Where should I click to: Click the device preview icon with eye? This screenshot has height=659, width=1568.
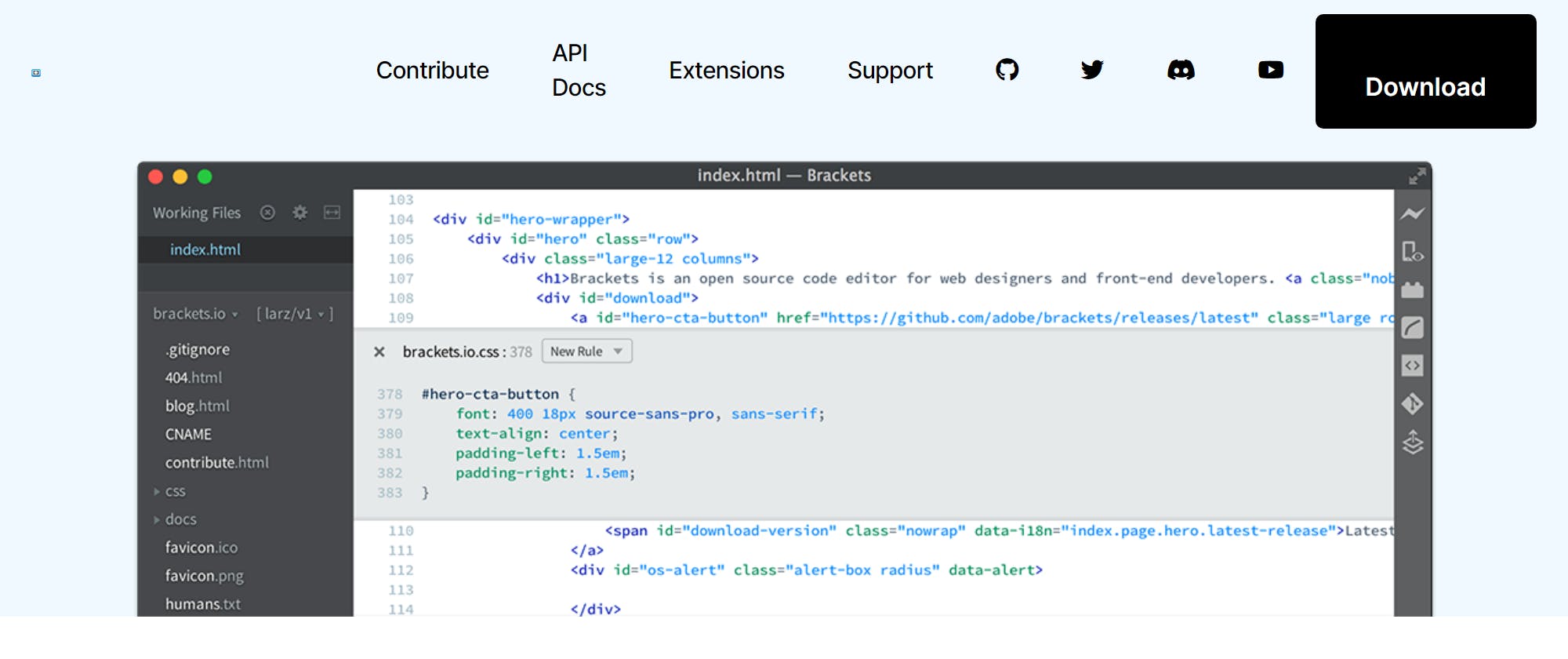1413,252
